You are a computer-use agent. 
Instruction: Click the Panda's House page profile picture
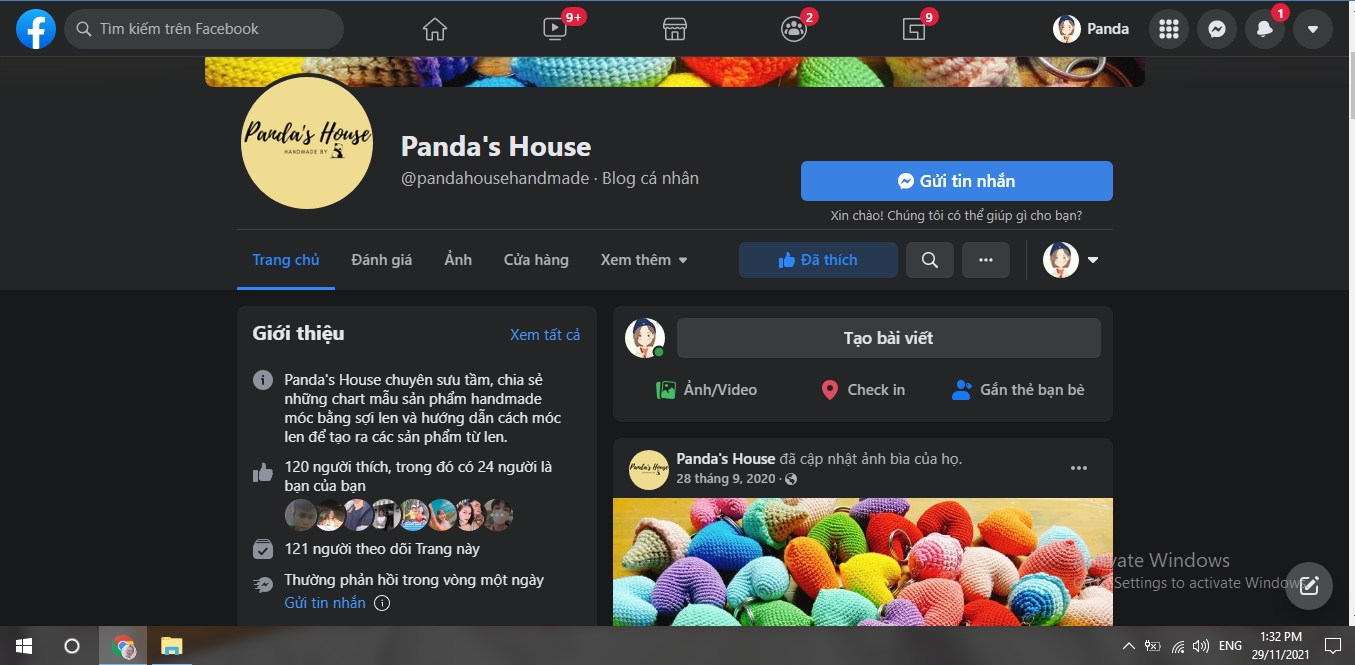(307, 142)
